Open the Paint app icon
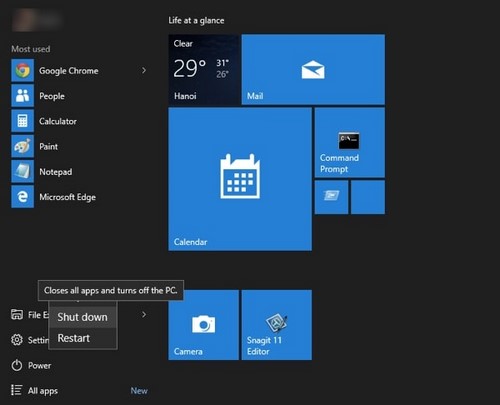This screenshot has width=500, height=405. tap(23, 146)
